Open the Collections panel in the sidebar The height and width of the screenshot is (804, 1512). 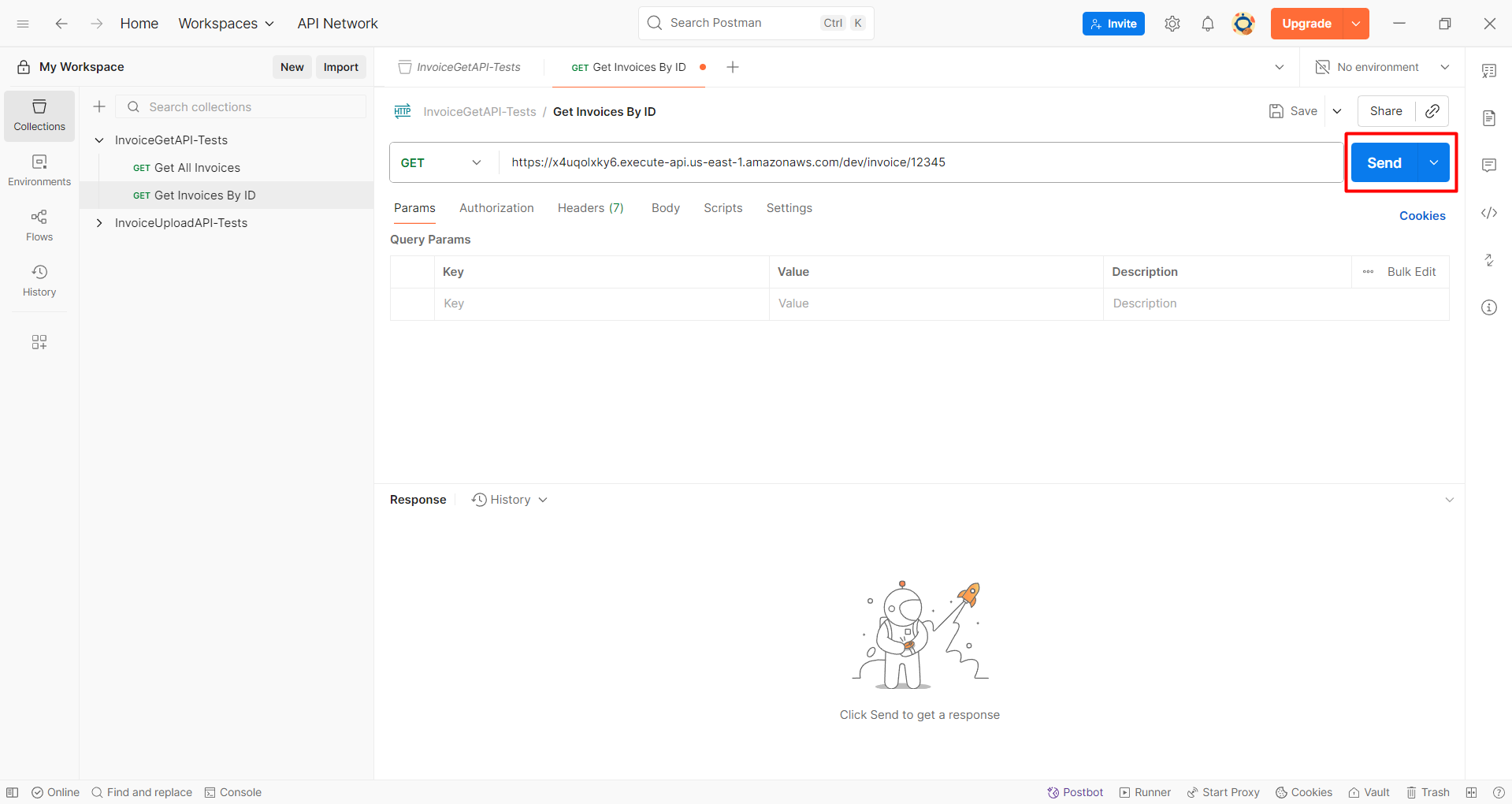(39, 115)
